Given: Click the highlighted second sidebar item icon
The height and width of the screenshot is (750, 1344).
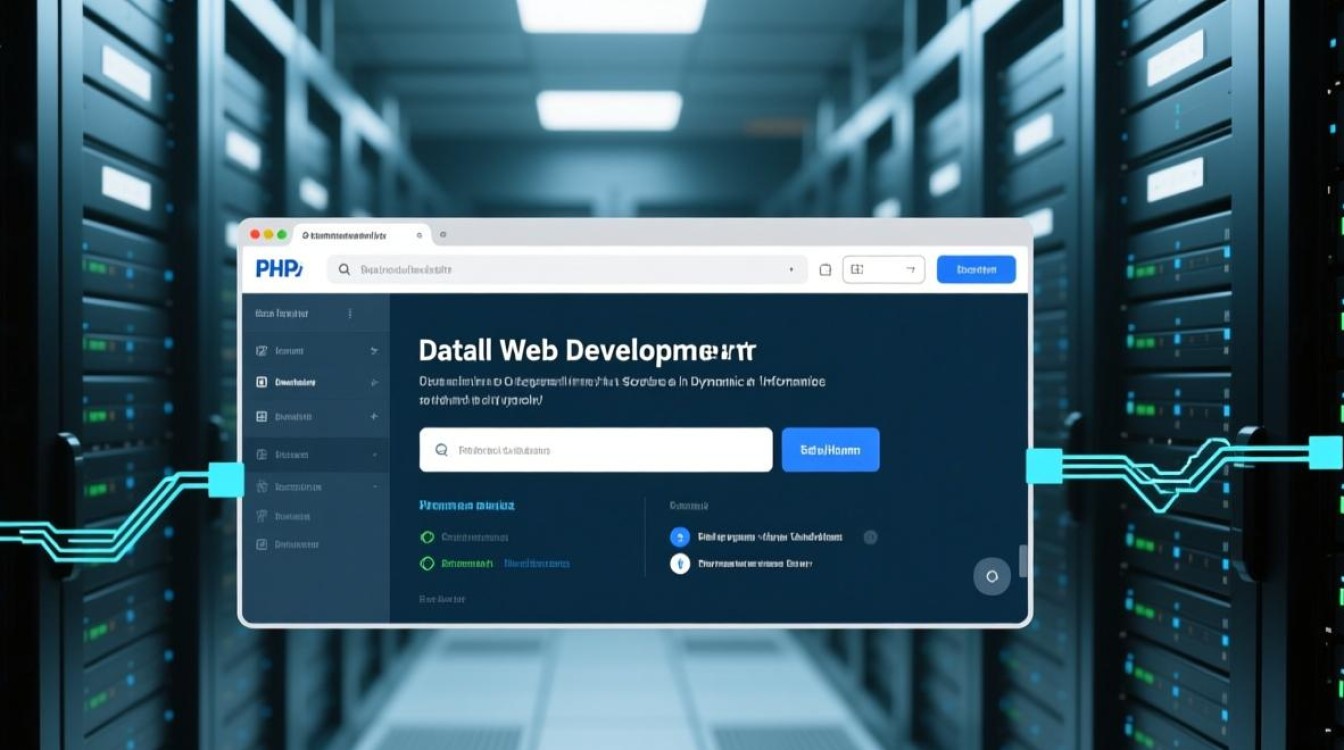Looking at the screenshot, I should click(262, 382).
